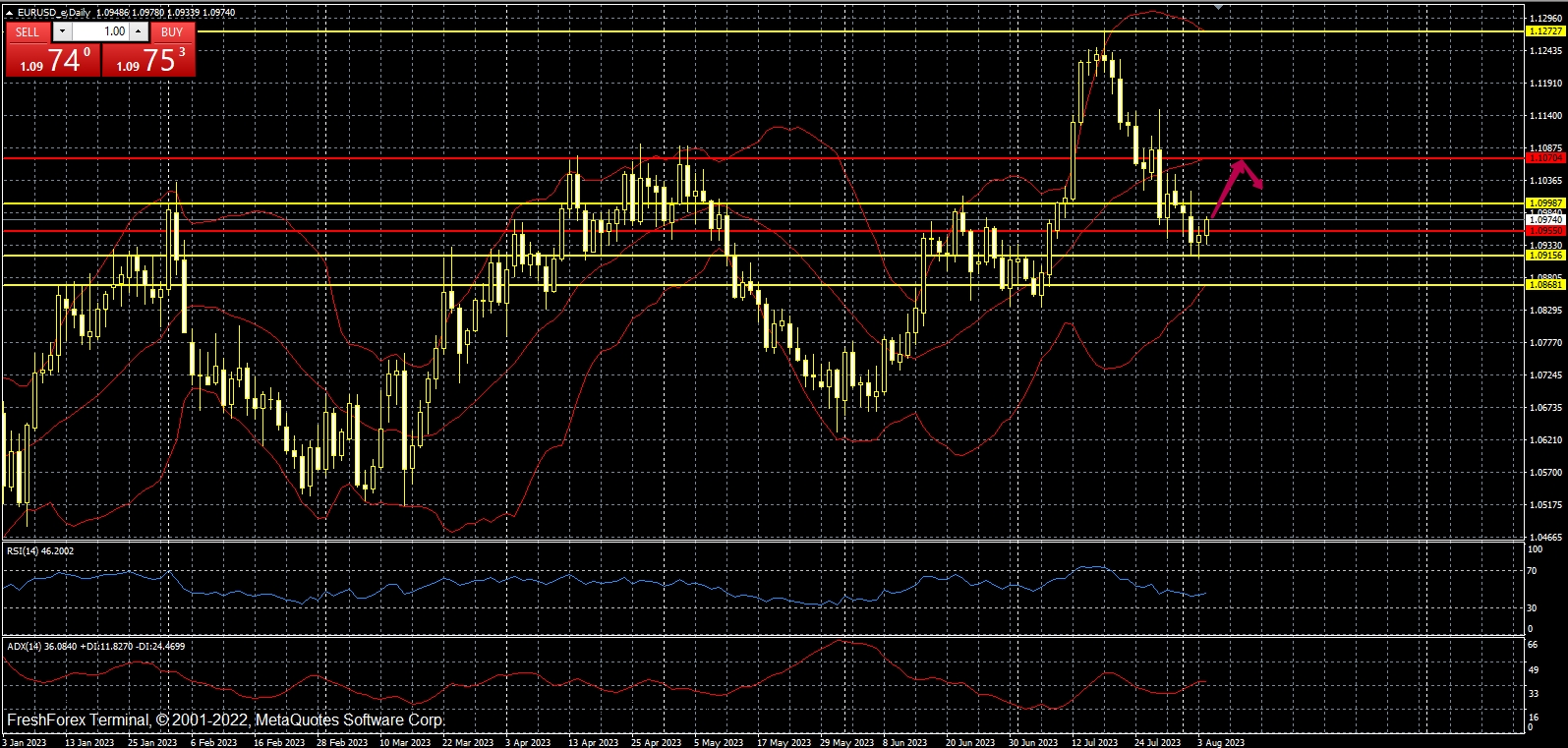This screenshot has height=748, width=1568.
Task: Click the yellow 1.09987 price level label
Action: (1544, 203)
